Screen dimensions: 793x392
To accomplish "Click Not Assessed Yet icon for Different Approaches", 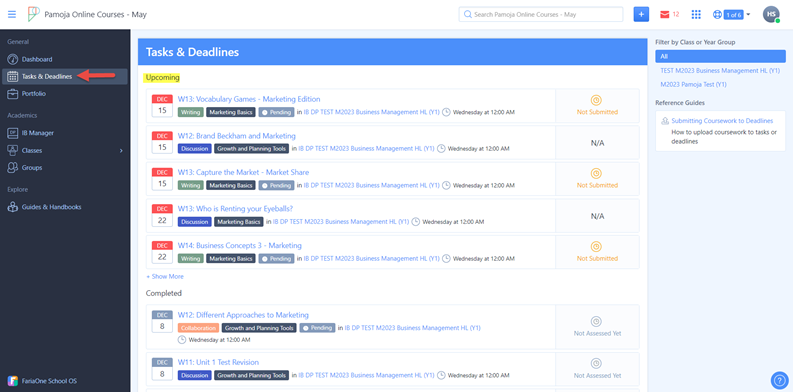I will (596, 322).
